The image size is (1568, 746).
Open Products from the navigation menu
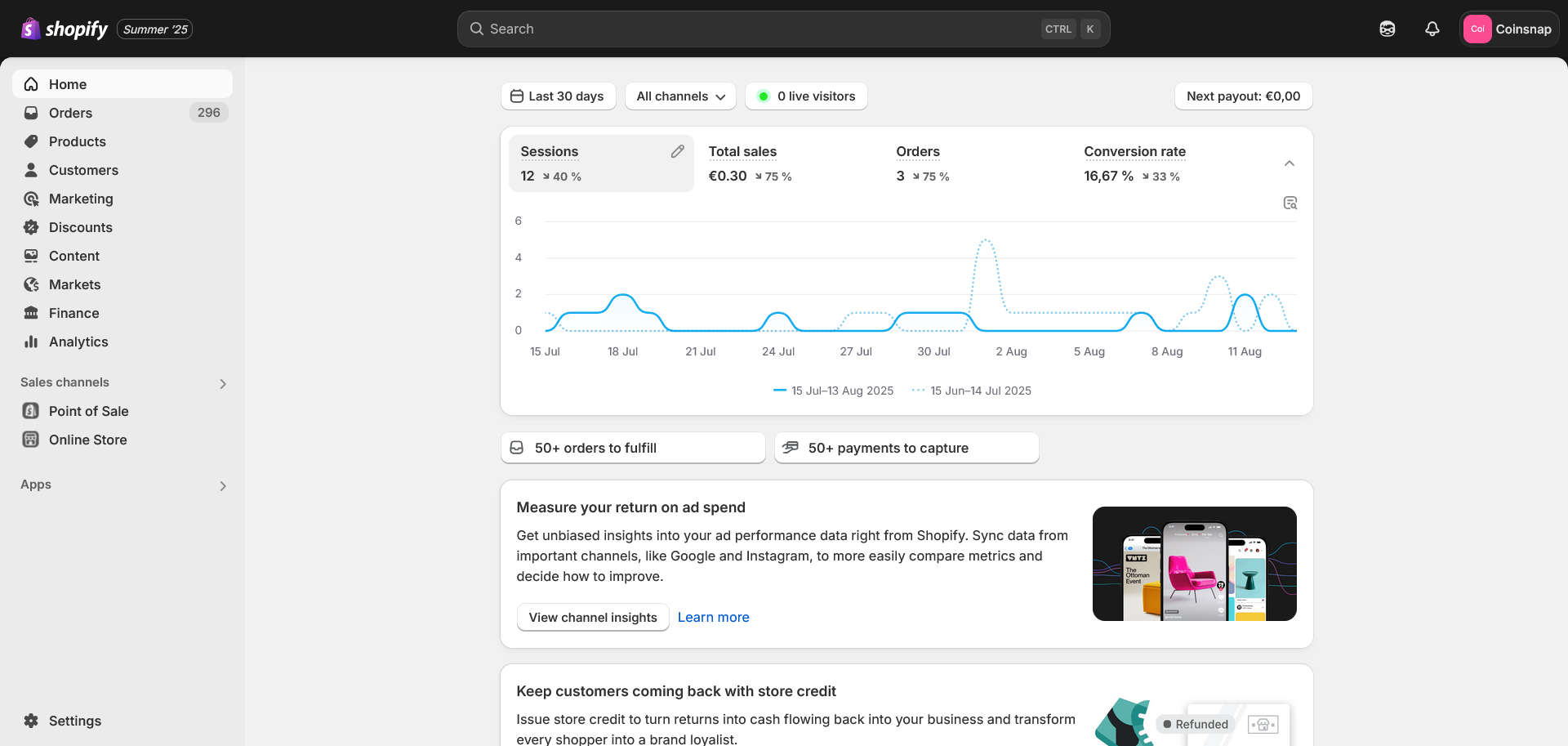click(77, 141)
